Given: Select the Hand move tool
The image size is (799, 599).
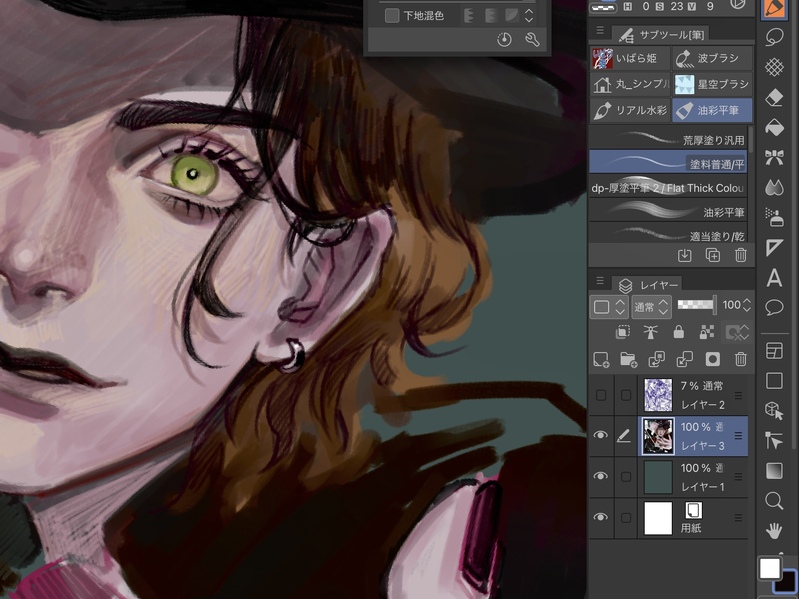Looking at the screenshot, I should 774,531.
